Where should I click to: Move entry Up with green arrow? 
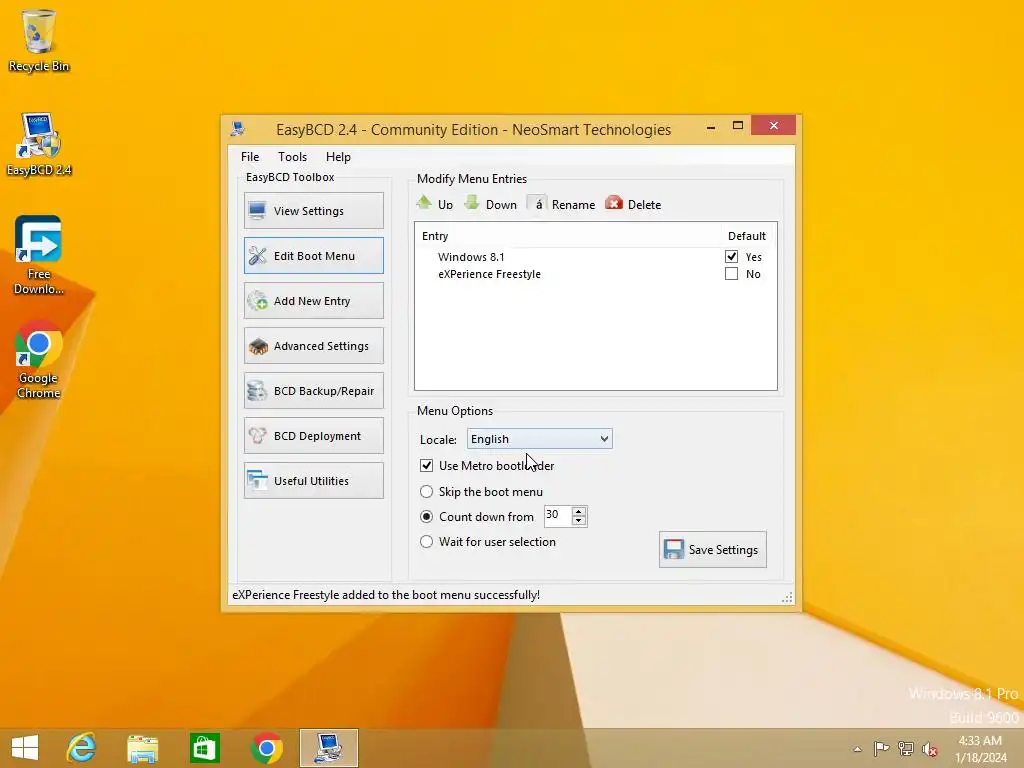(435, 204)
